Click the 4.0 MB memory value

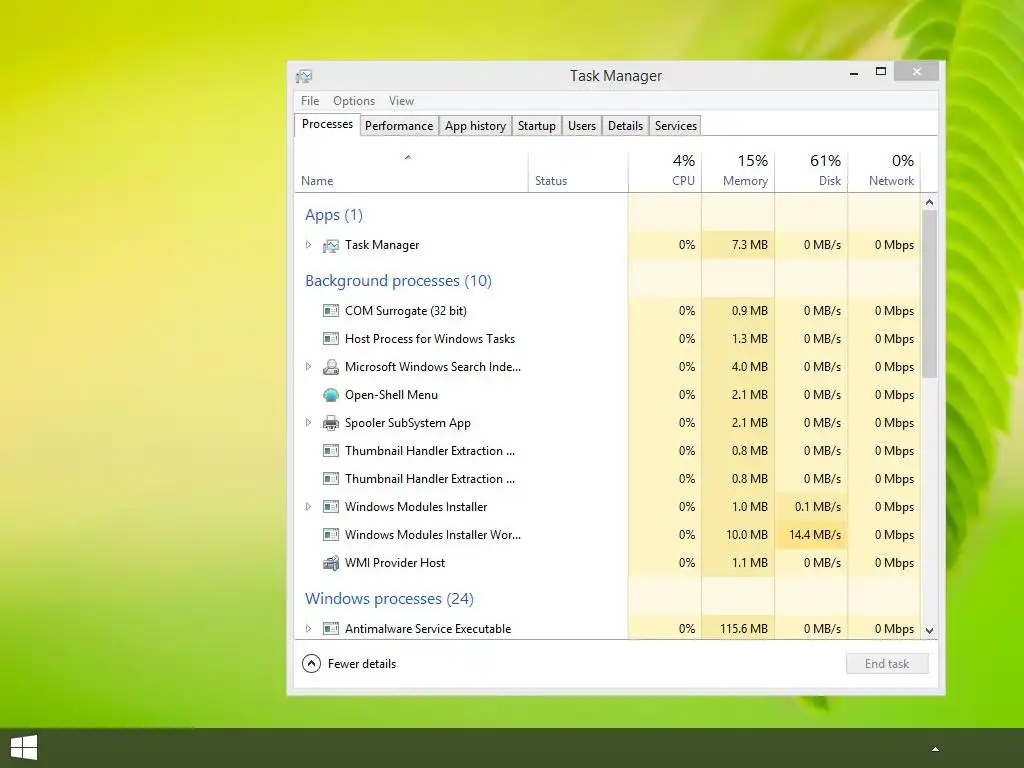[x=750, y=367]
